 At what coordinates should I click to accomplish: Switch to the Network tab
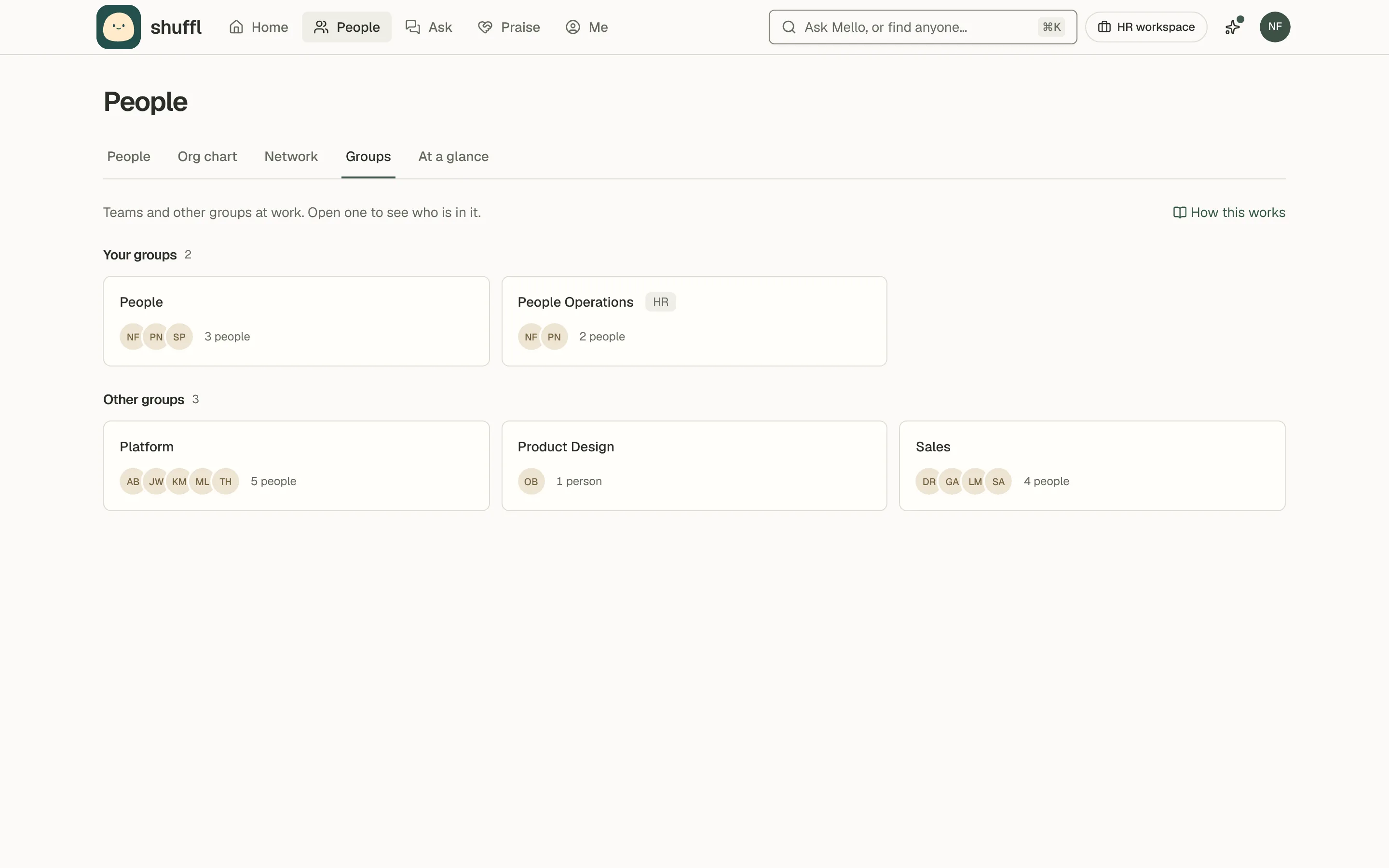(291, 157)
